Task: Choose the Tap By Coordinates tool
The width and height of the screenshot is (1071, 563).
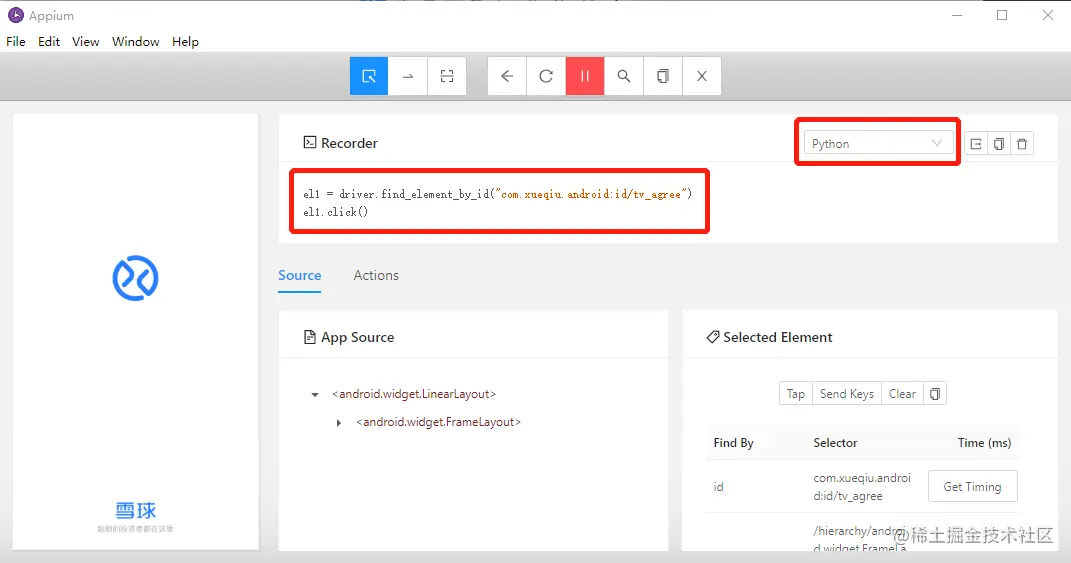Action: click(x=447, y=76)
